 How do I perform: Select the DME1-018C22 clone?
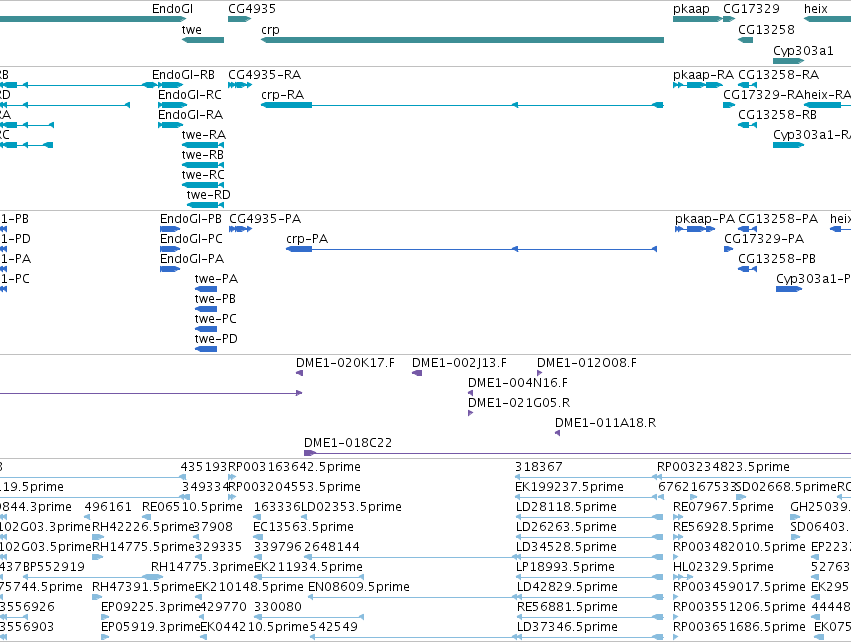tap(577, 453)
